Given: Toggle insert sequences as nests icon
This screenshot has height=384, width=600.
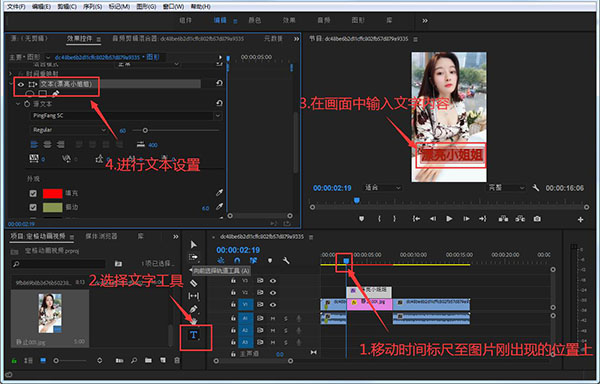Looking at the screenshot, I should [x=221, y=260].
